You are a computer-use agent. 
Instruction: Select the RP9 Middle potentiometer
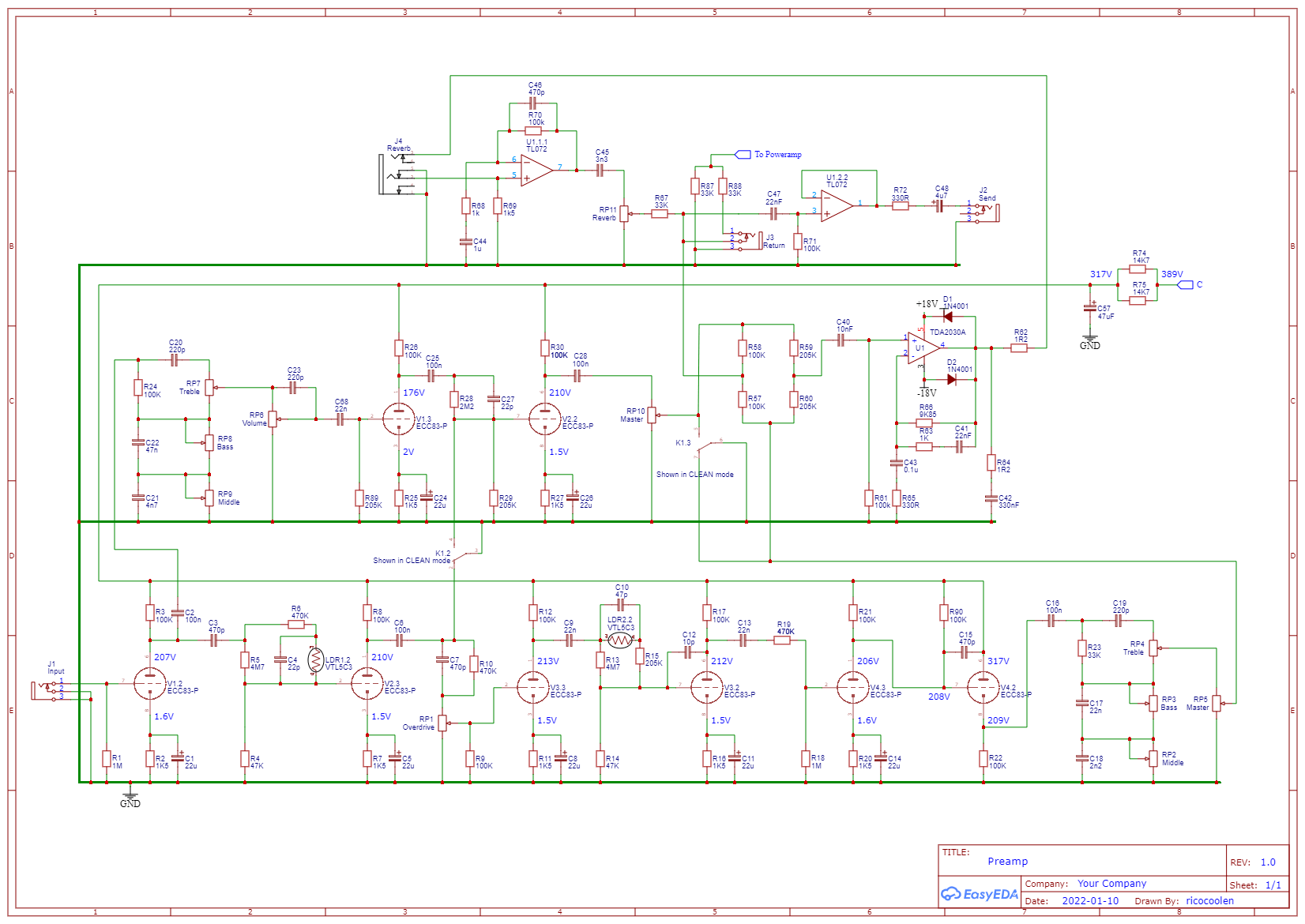209,498
